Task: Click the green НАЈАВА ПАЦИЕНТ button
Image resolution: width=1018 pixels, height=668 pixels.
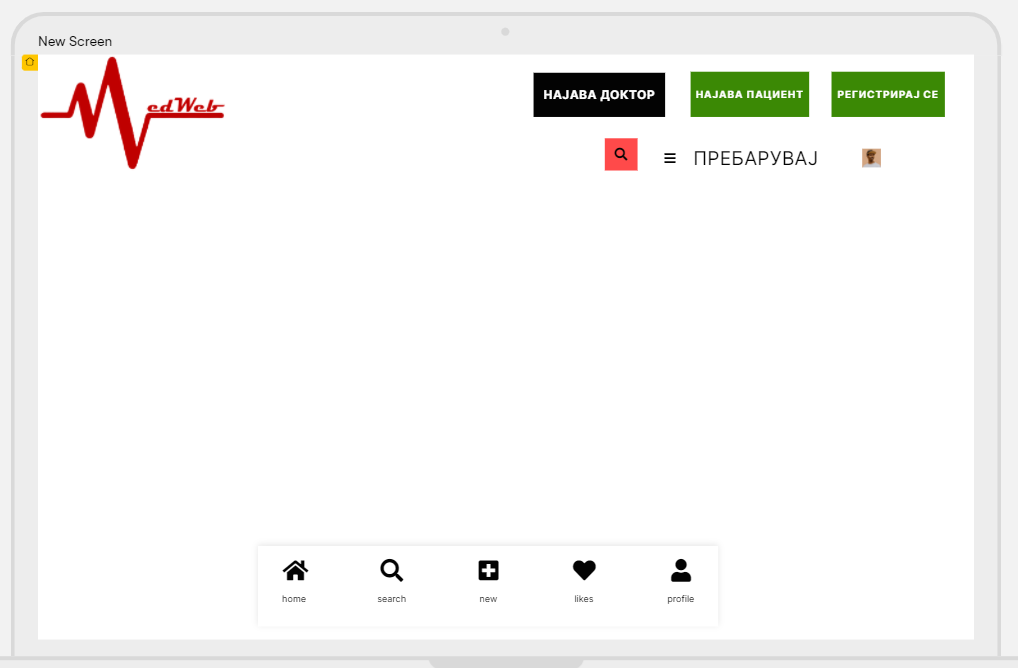Action: (x=749, y=95)
